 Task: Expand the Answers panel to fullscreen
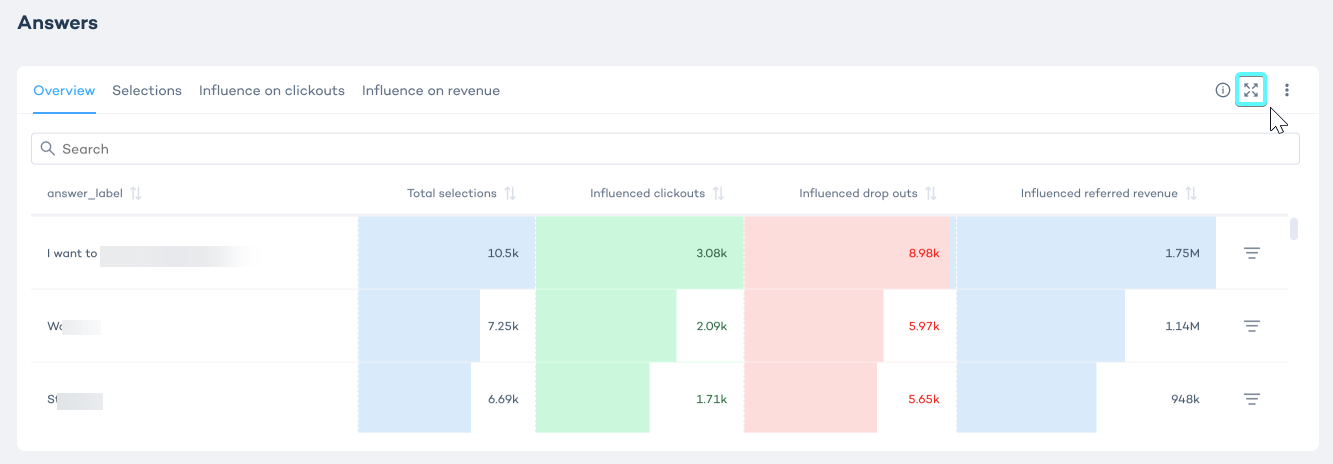(1251, 90)
